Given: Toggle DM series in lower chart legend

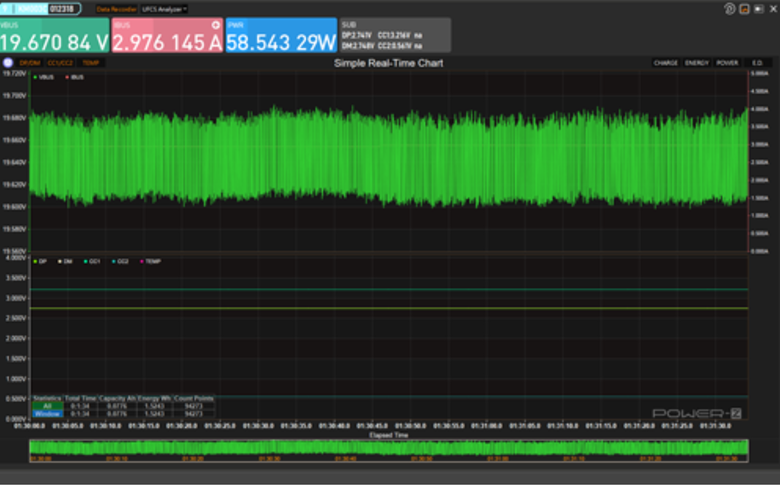Looking at the screenshot, I should (65, 261).
